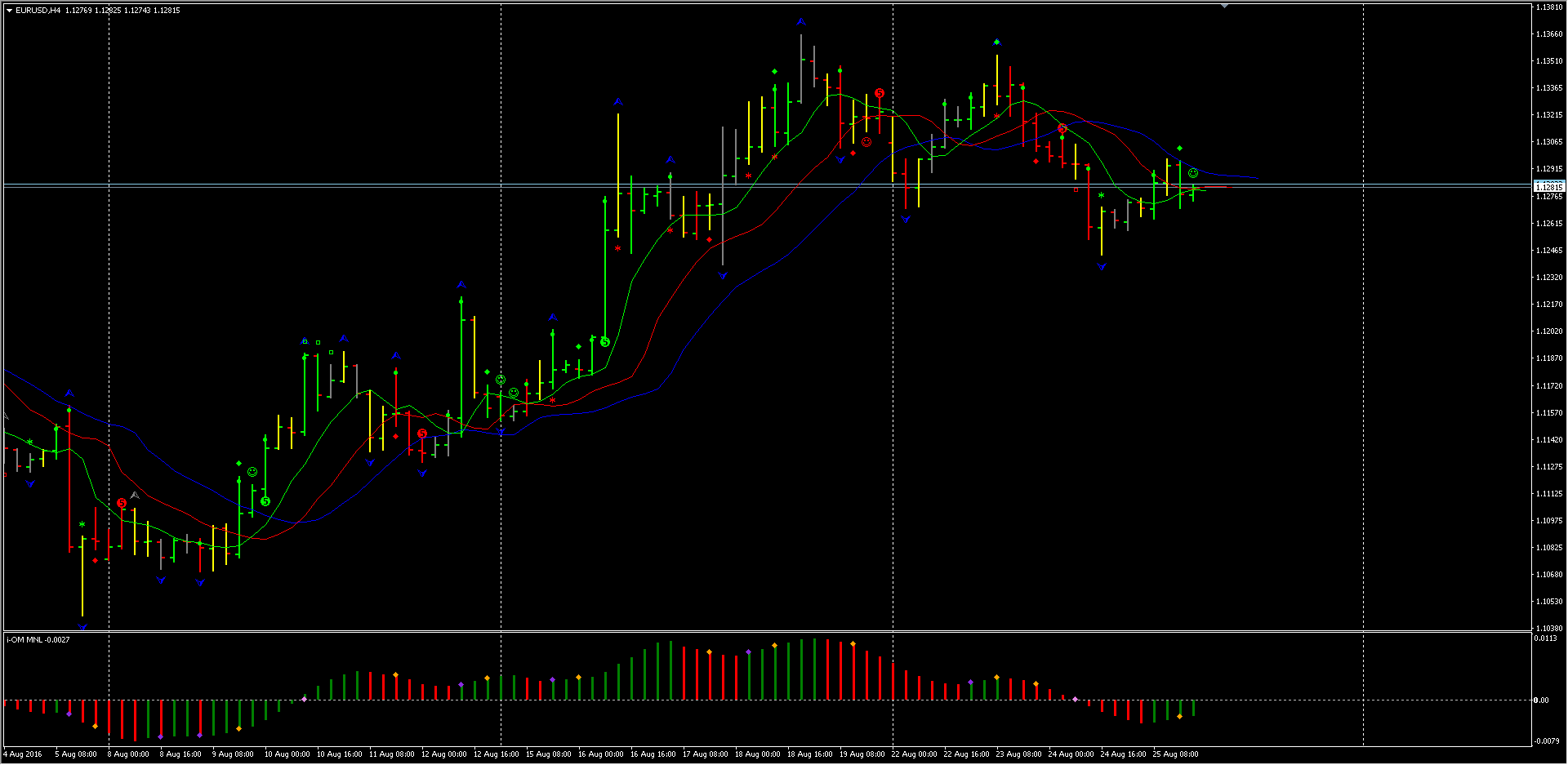Click the red smiley face marker
The image size is (1568, 765).
[866, 142]
